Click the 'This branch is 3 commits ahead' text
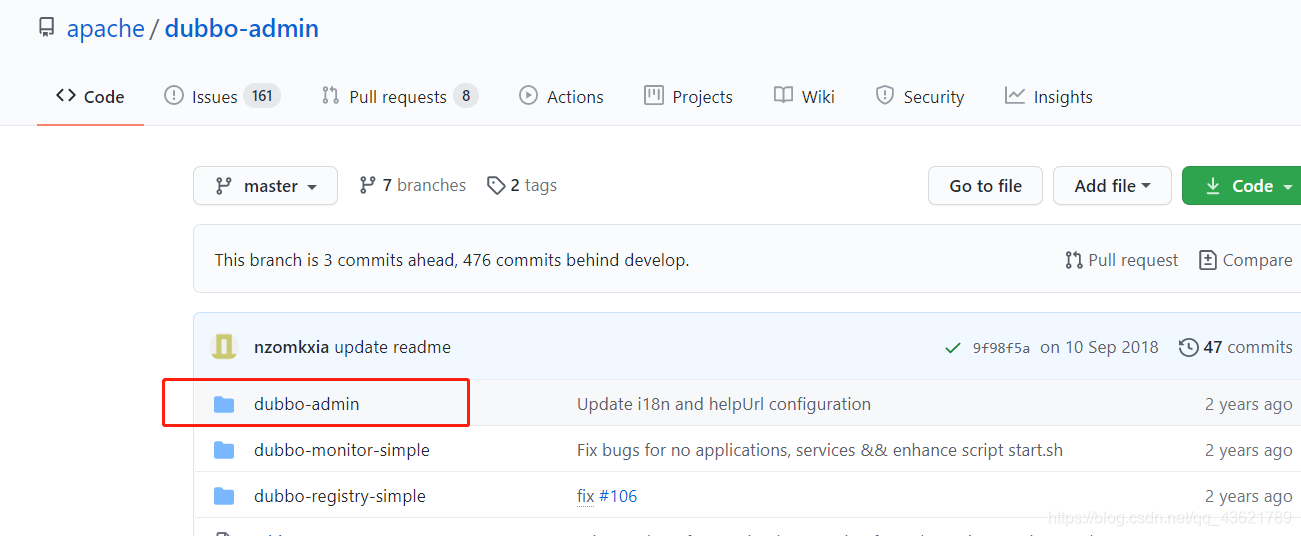The height and width of the screenshot is (536, 1301). [x=451, y=260]
